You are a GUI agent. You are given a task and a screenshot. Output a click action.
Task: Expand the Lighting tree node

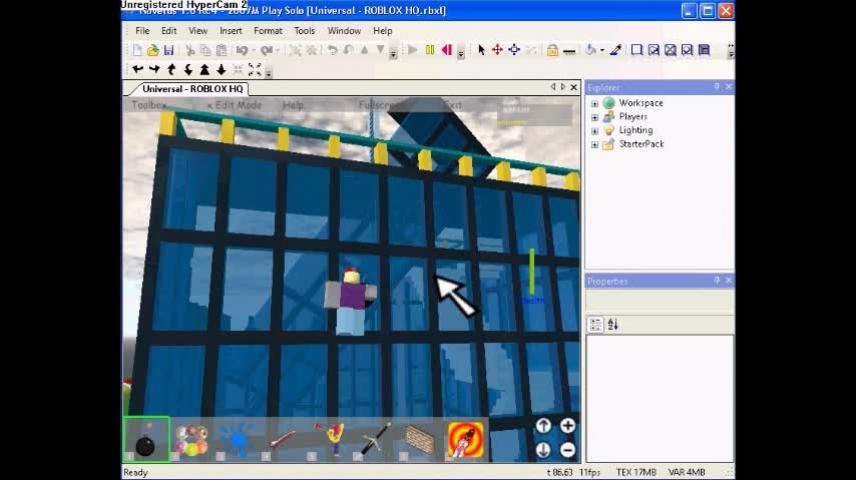pos(595,131)
